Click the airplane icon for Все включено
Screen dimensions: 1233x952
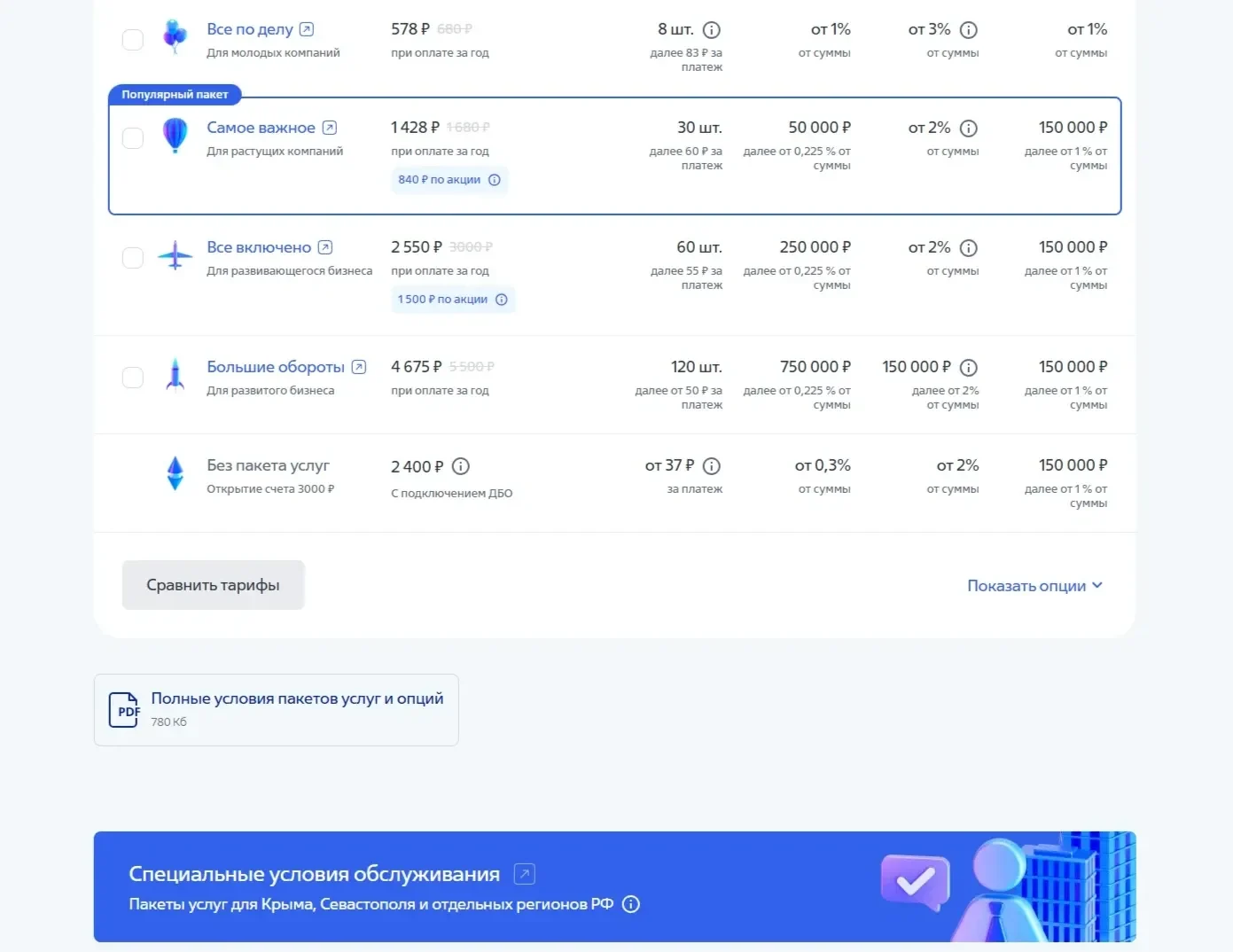coord(176,255)
